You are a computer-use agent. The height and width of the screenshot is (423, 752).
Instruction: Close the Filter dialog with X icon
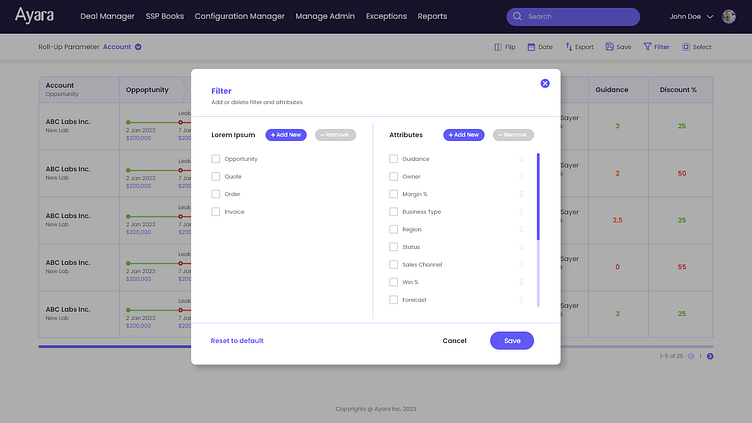tap(545, 83)
